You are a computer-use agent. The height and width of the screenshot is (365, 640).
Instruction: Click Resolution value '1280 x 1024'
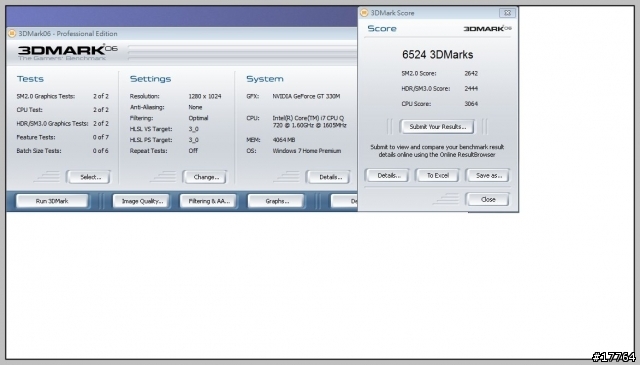click(x=205, y=96)
